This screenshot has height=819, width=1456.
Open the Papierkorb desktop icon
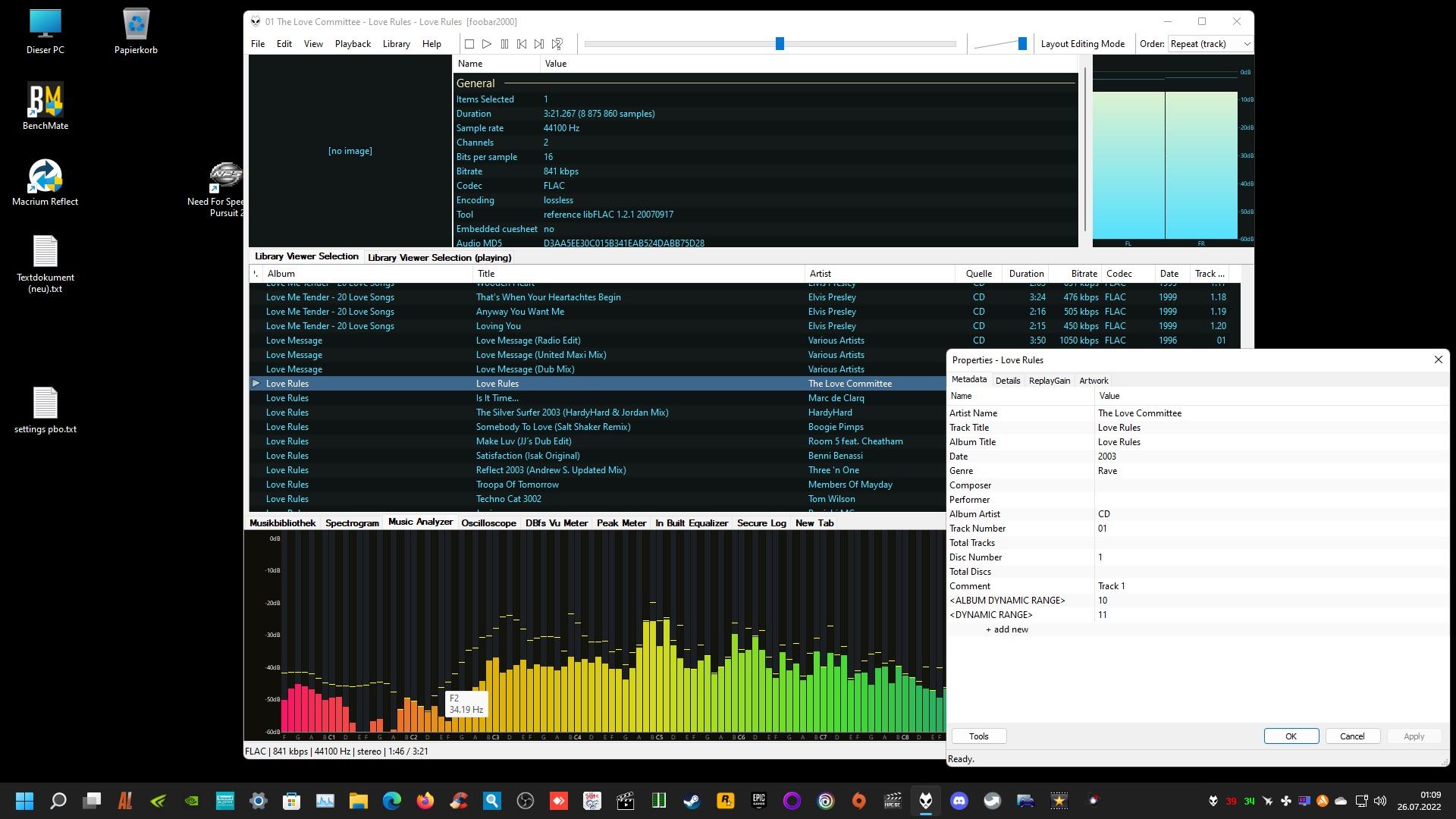[136, 32]
